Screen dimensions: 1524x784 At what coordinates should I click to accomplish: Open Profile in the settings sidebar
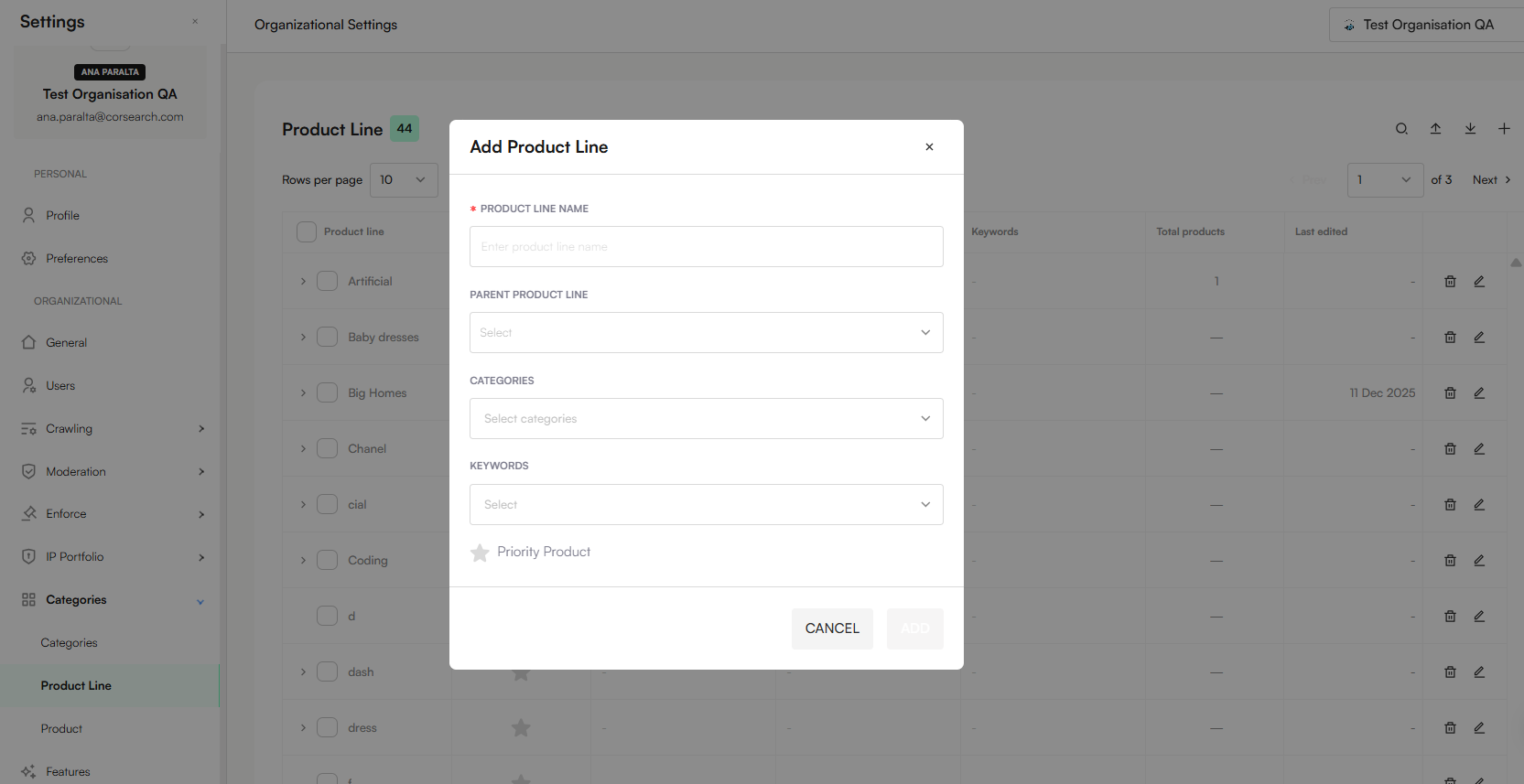click(x=62, y=216)
